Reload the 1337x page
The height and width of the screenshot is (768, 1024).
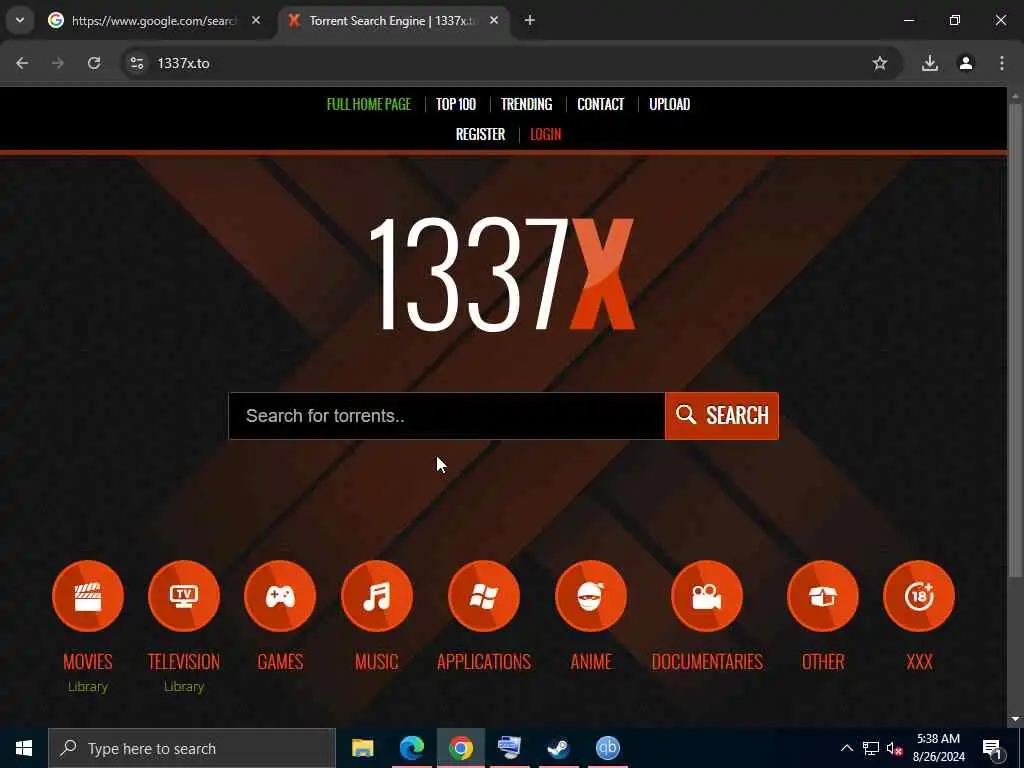click(94, 63)
